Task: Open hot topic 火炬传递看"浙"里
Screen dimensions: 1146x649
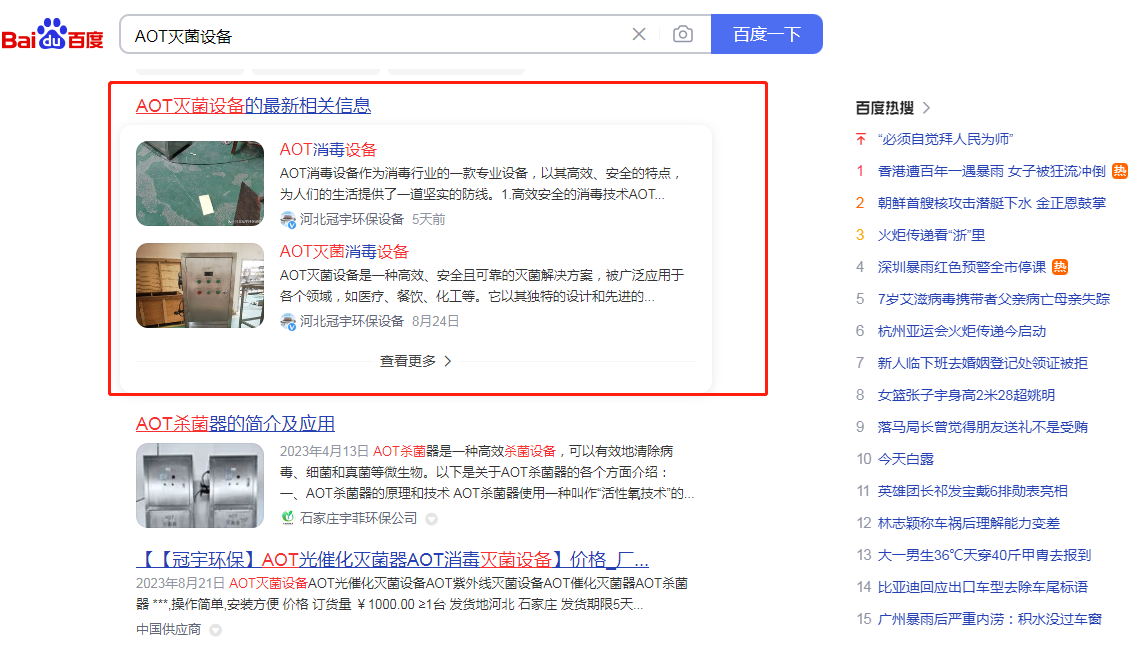Action: 931,235
